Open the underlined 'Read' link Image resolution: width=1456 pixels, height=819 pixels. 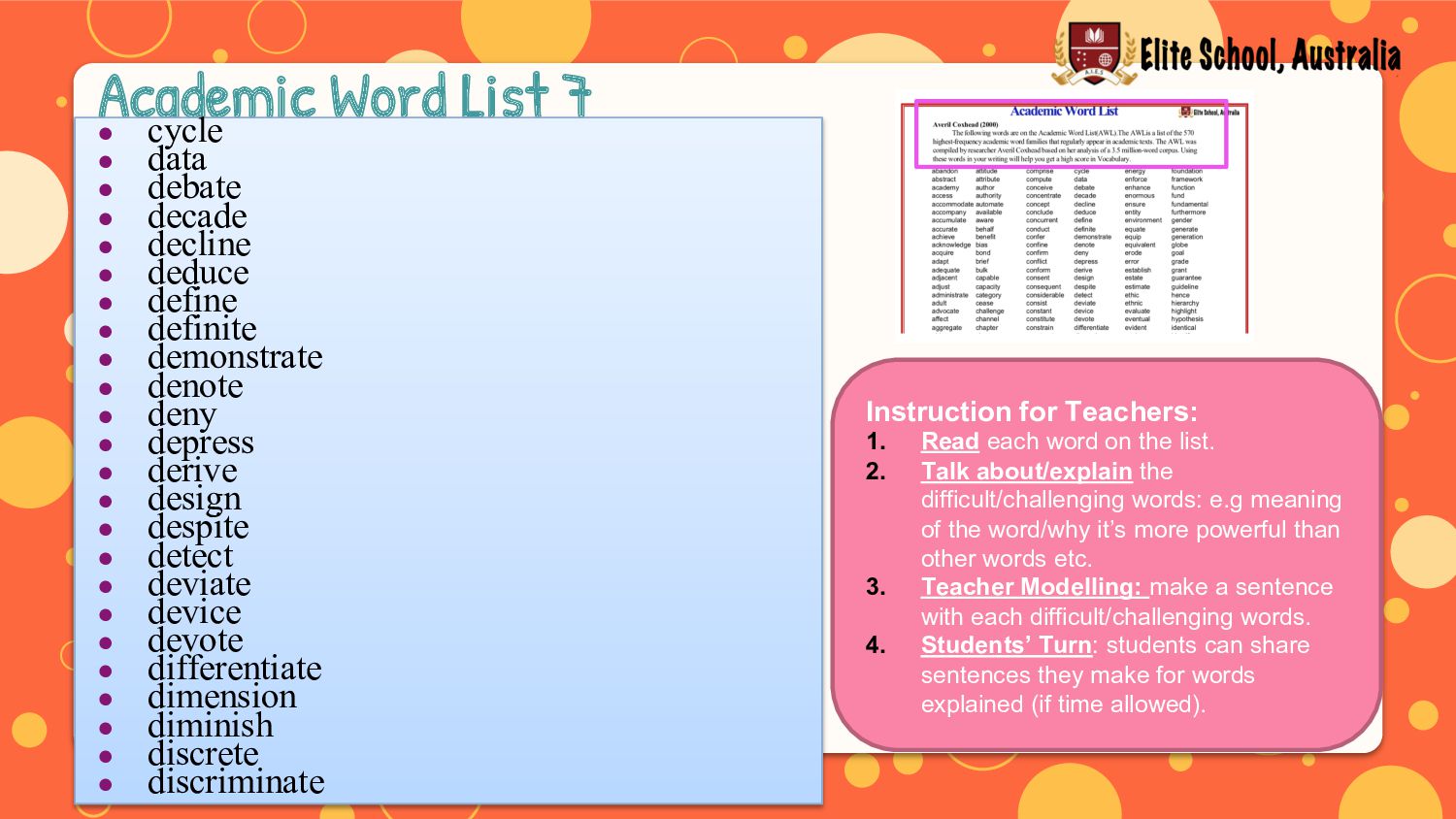949,442
